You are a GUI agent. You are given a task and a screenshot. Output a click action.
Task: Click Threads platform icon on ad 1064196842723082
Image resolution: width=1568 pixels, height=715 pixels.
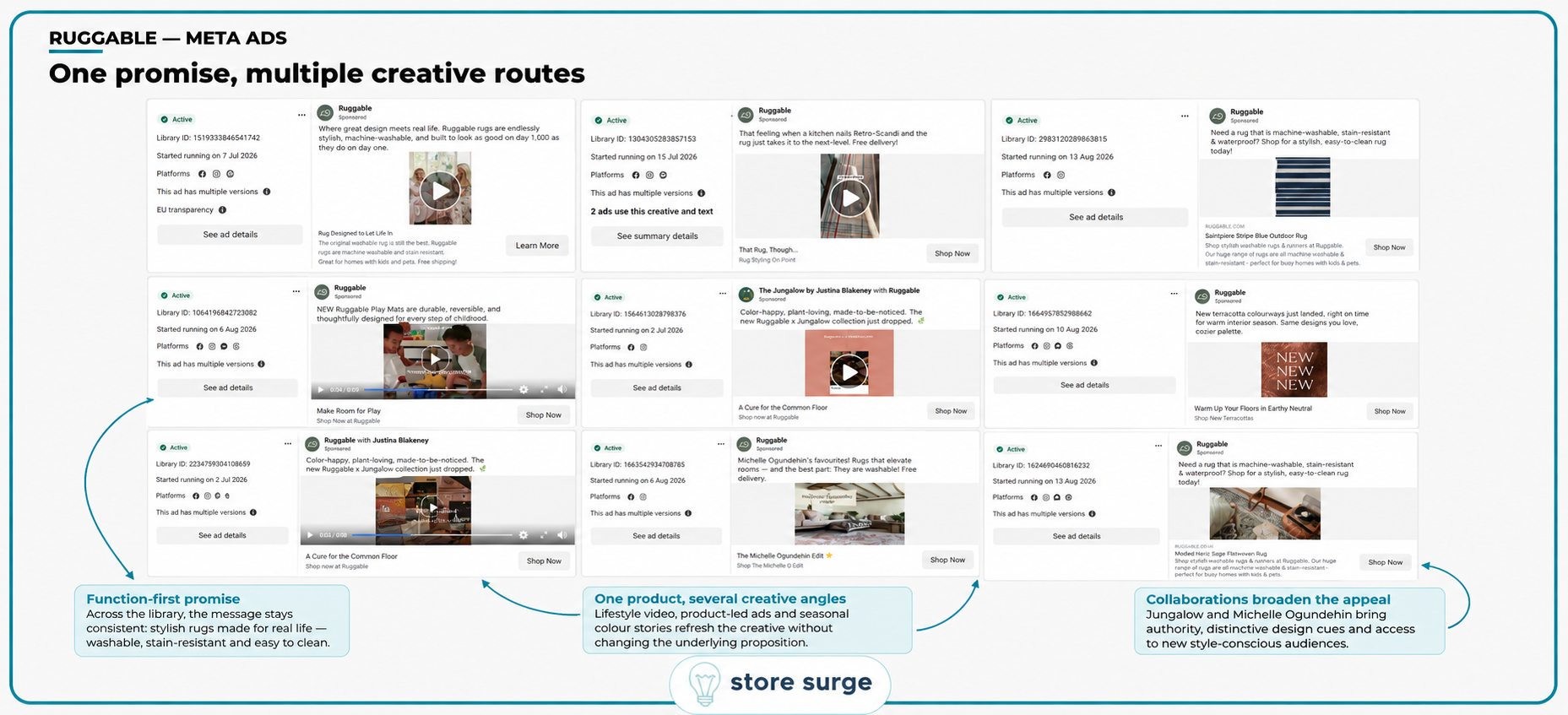pos(236,346)
